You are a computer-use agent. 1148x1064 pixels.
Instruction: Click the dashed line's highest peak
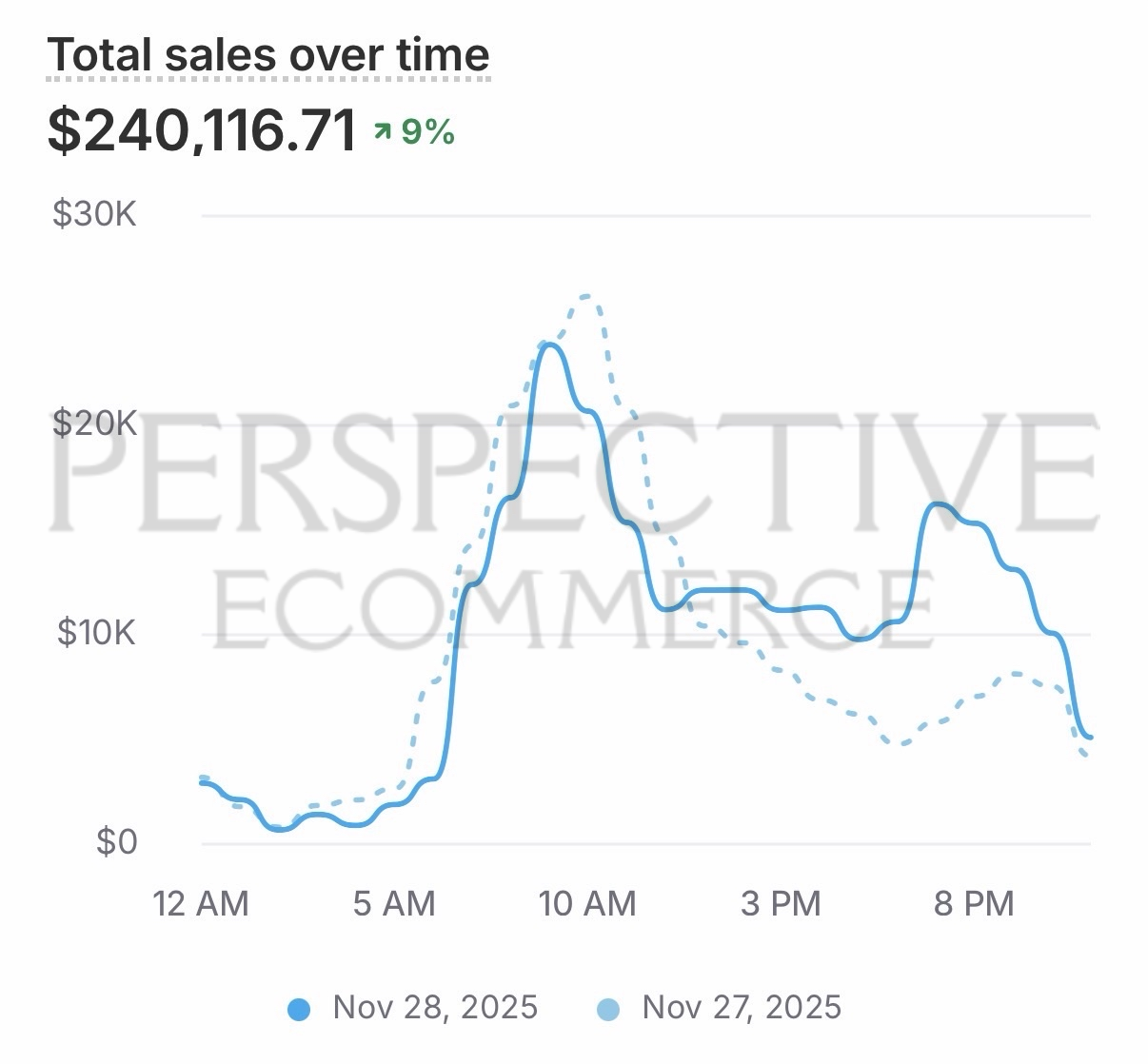pyautogui.click(x=587, y=296)
